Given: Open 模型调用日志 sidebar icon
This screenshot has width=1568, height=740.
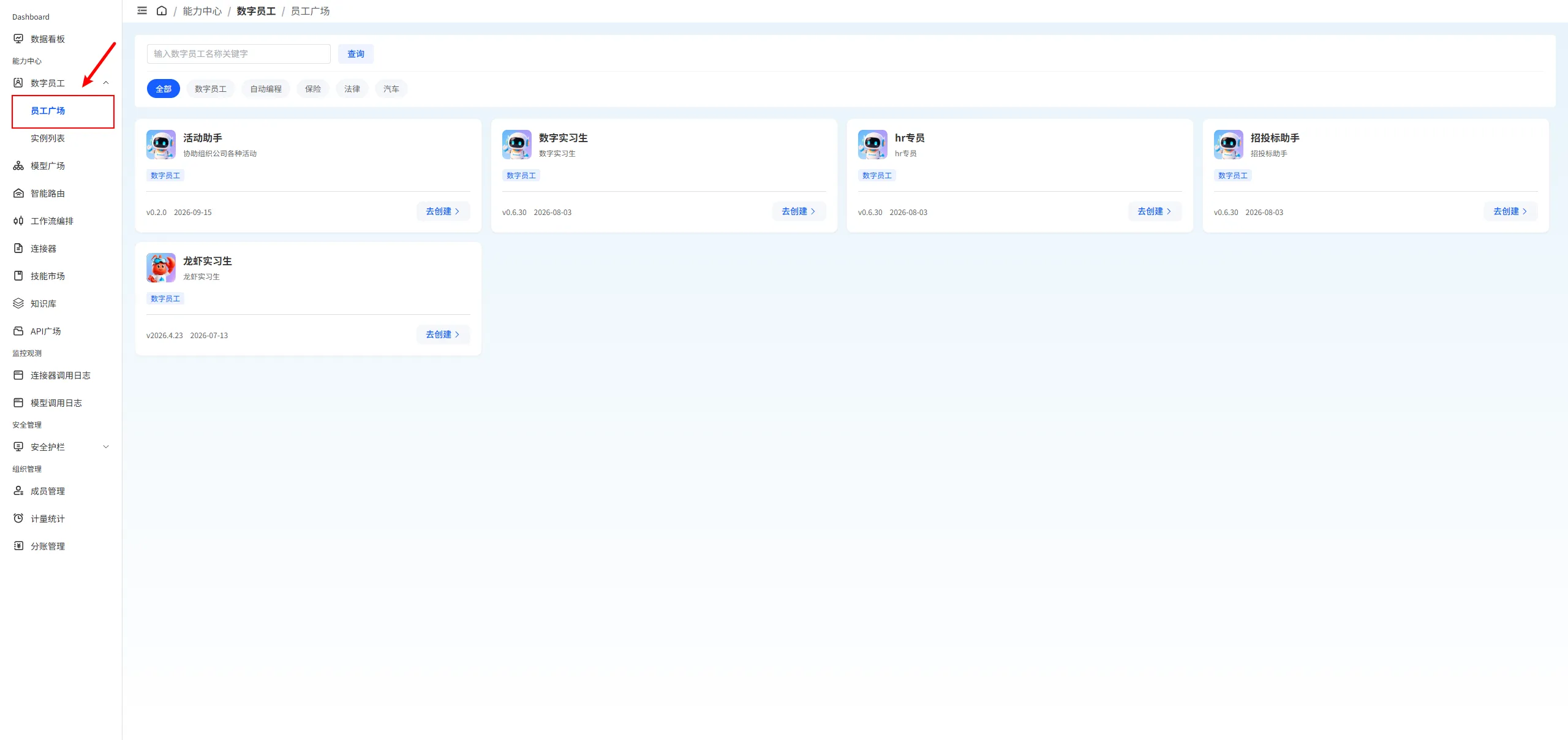Looking at the screenshot, I should (18, 402).
